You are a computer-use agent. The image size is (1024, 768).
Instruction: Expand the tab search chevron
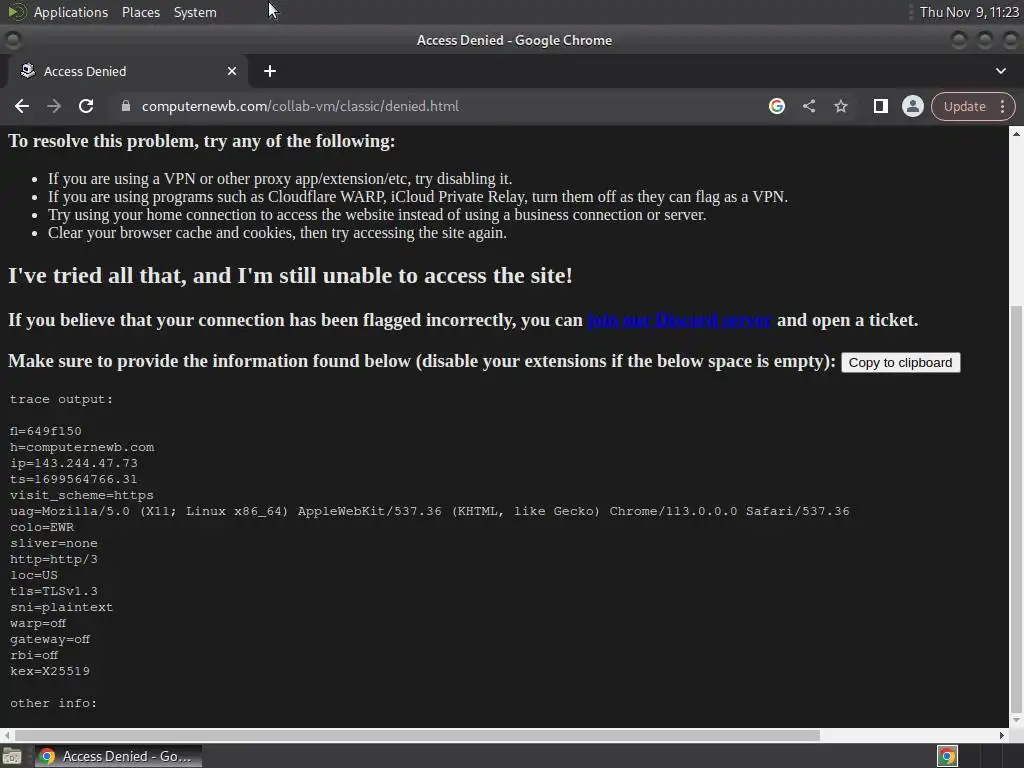pos(1000,71)
